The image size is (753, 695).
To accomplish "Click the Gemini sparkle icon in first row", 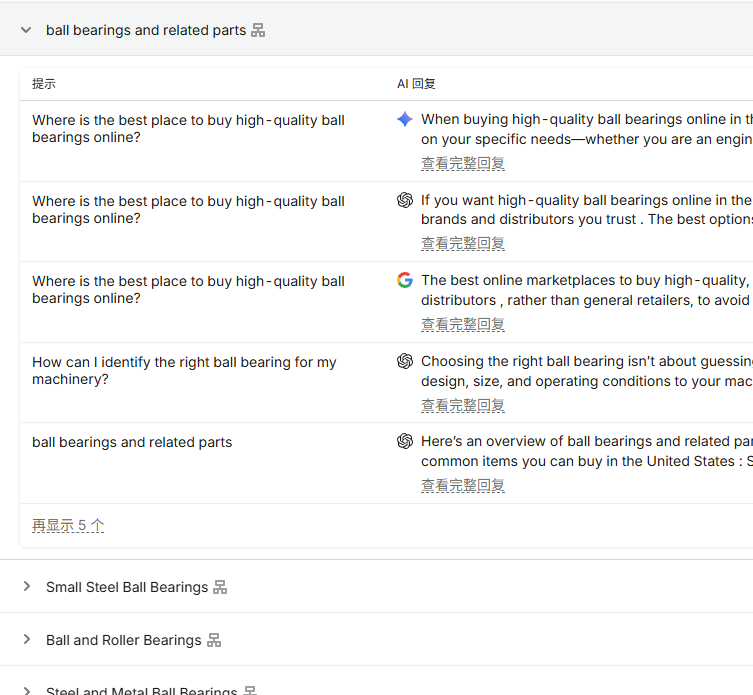I will tap(405, 119).
